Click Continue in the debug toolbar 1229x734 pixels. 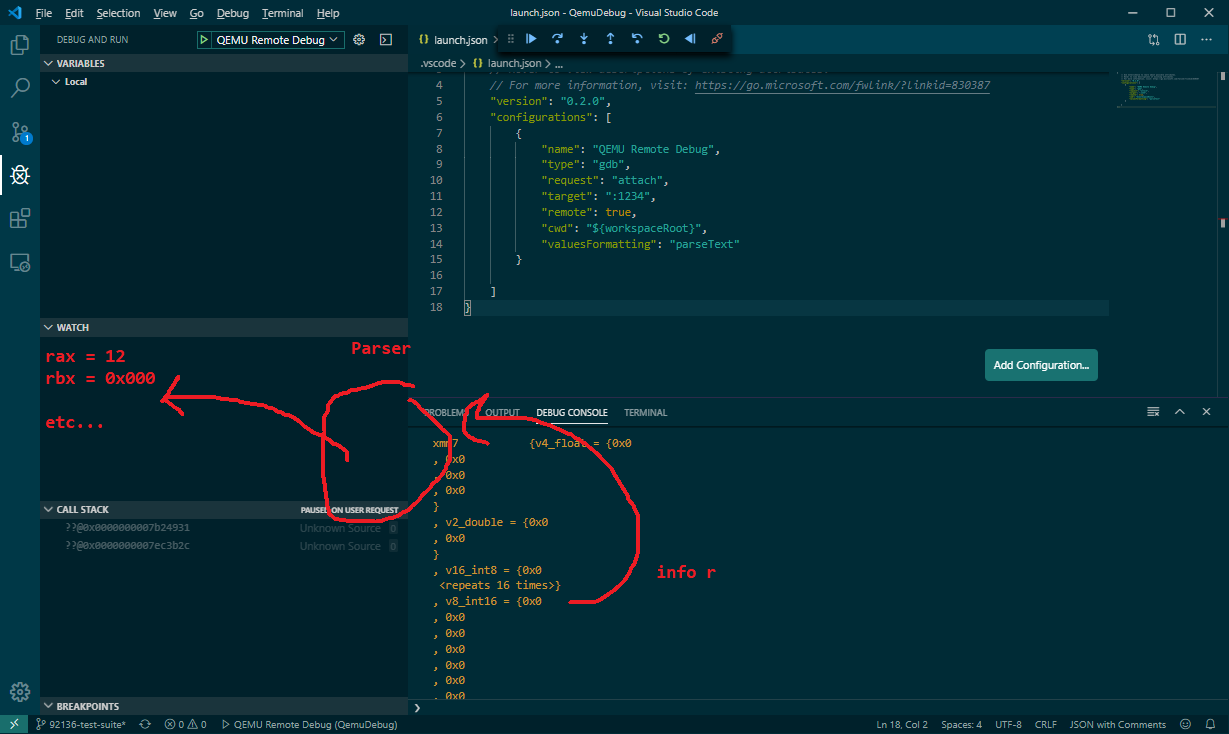click(x=531, y=39)
